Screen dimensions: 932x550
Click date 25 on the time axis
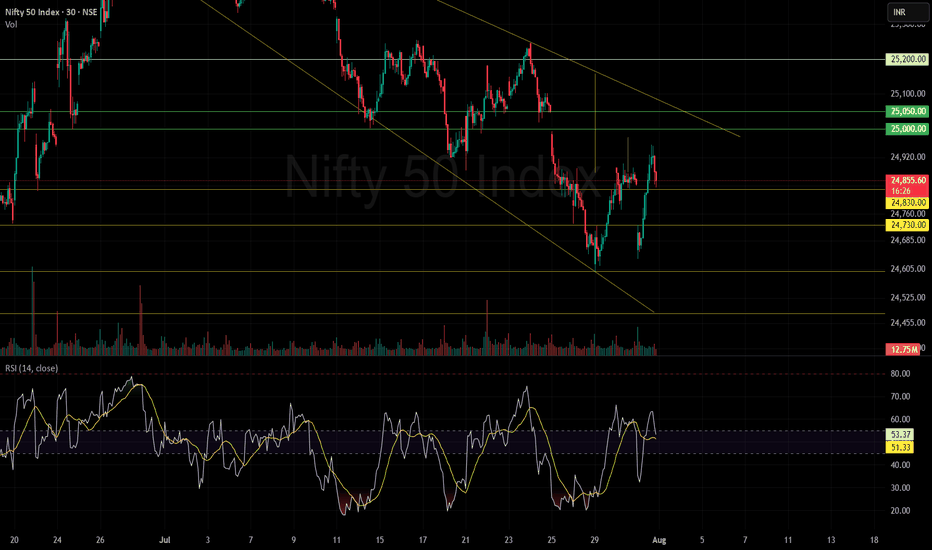coord(552,540)
